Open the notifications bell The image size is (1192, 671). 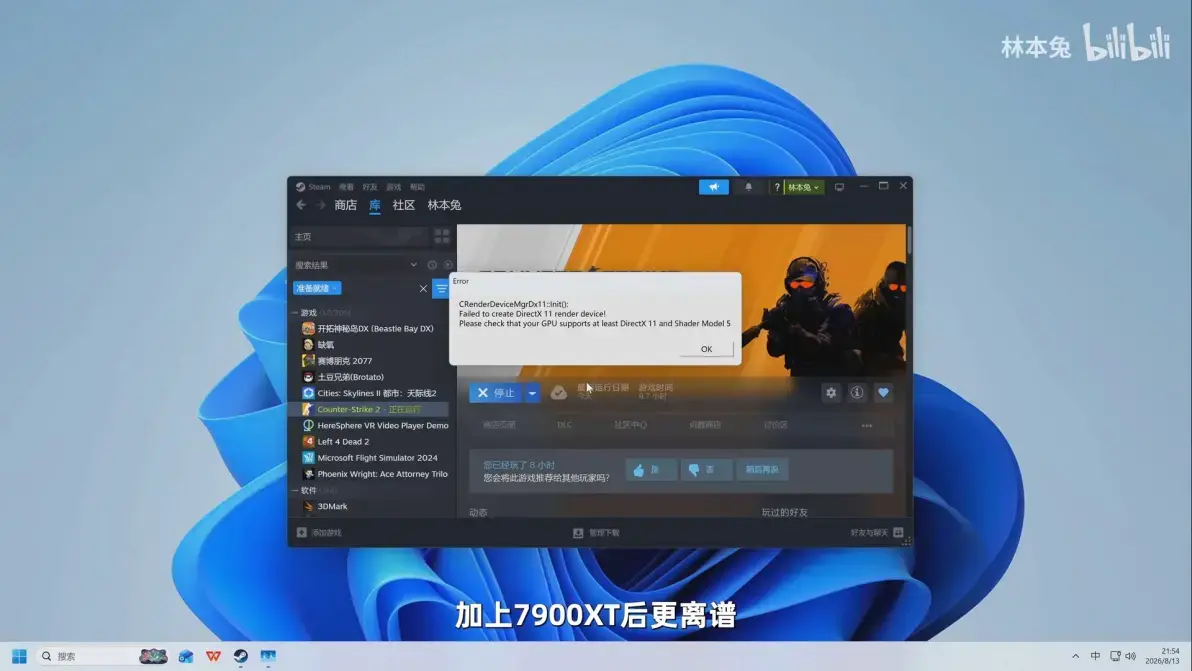click(x=748, y=187)
